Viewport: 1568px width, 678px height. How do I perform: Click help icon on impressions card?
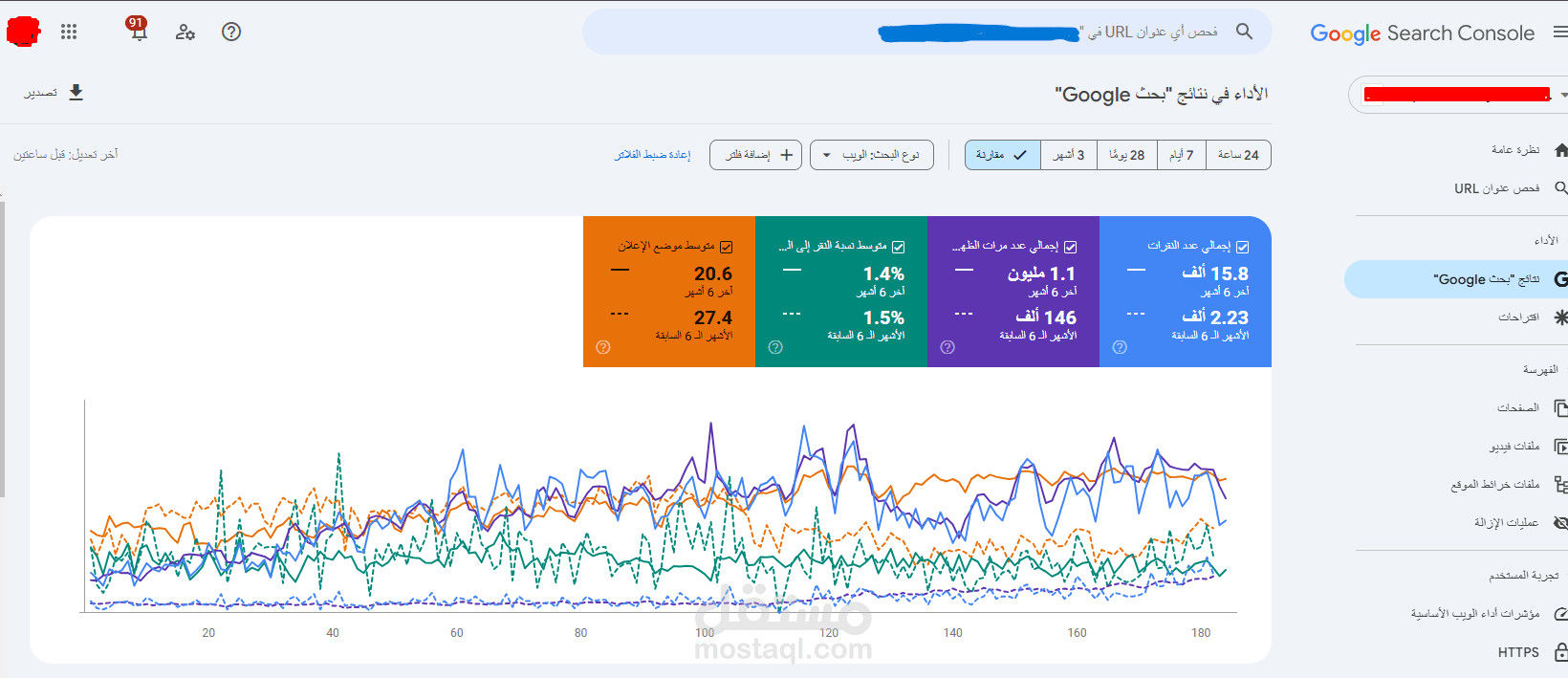pos(947,347)
